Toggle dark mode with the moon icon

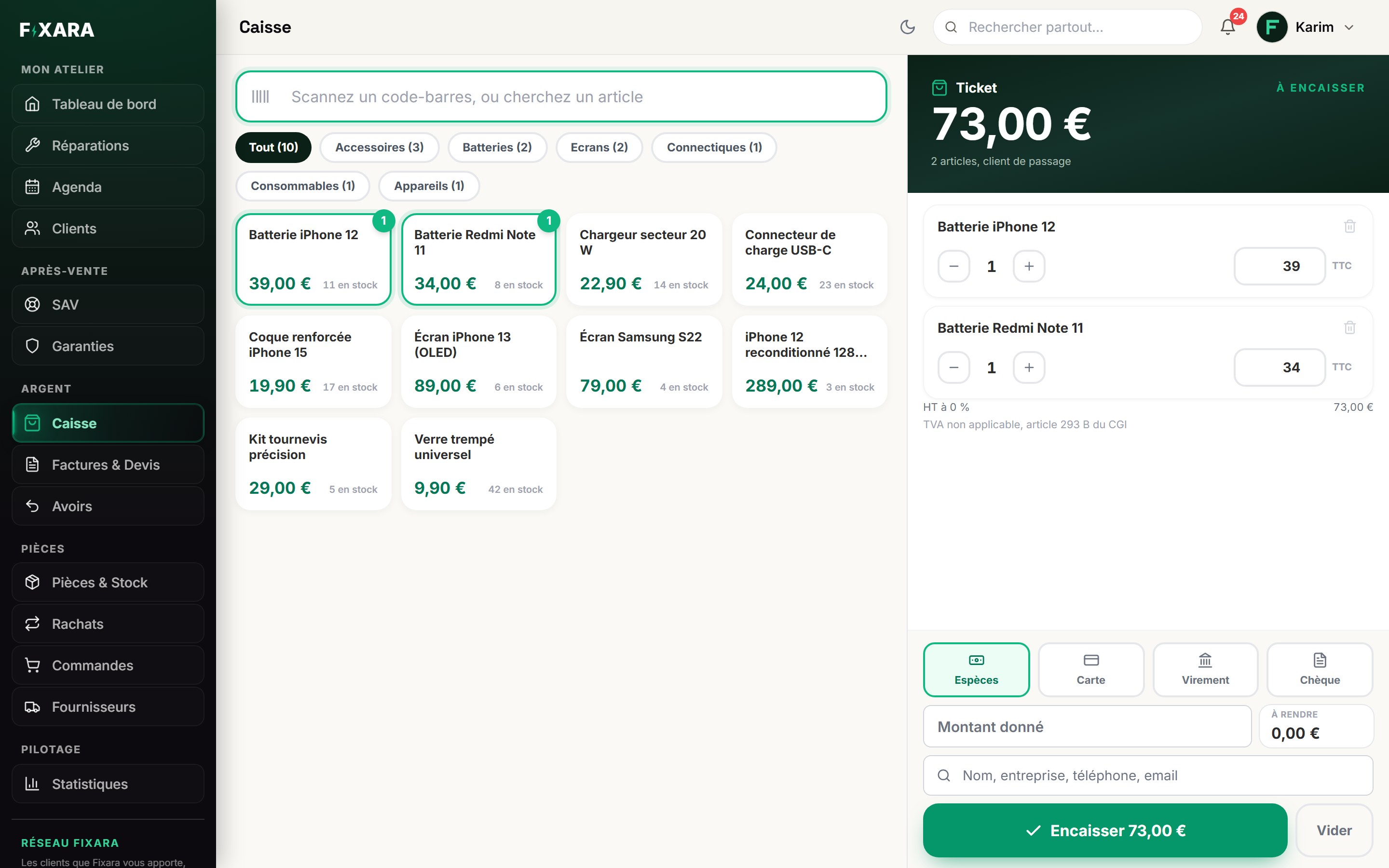click(x=908, y=27)
